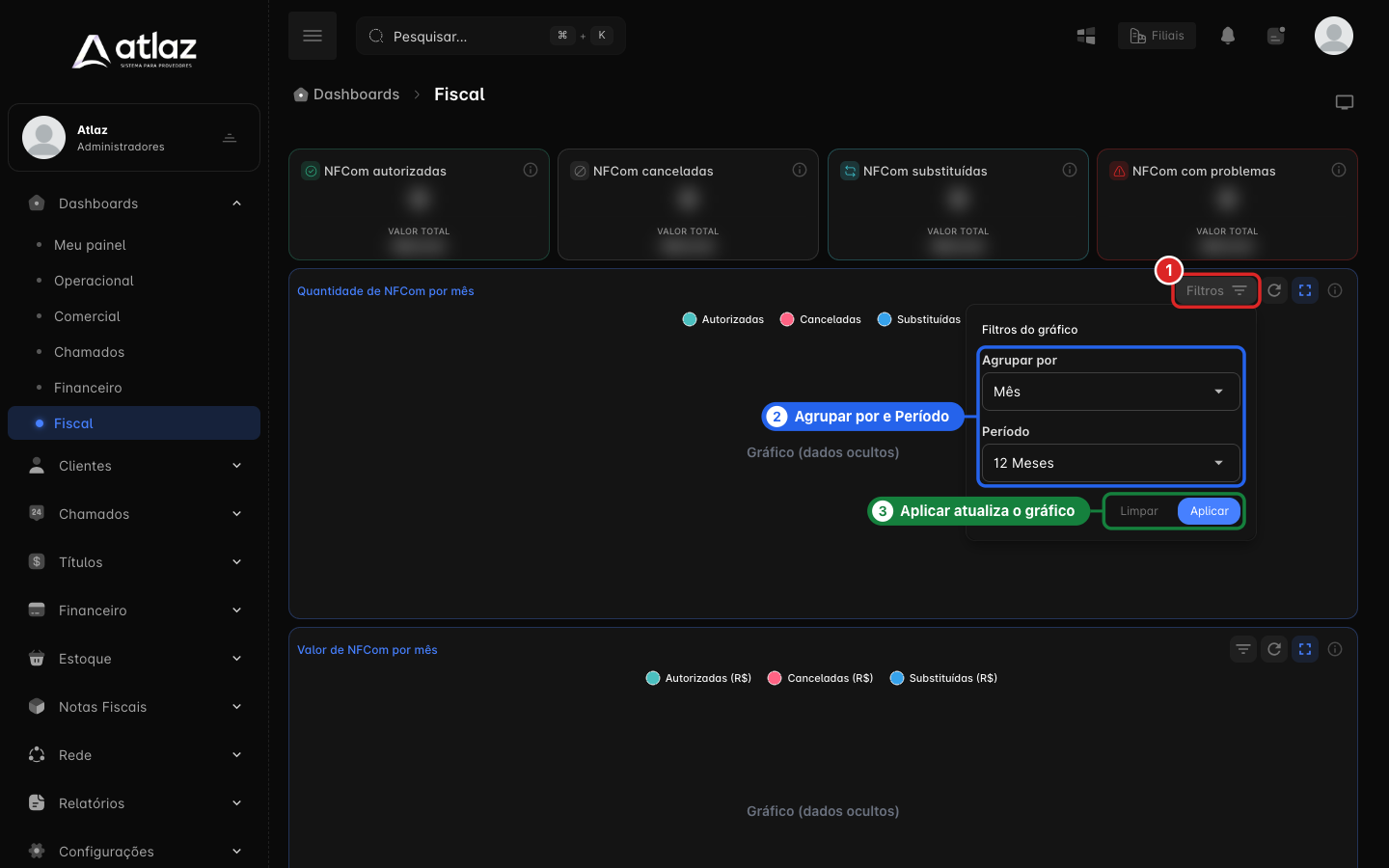Expand the Clientes sidebar section
The height and width of the screenshot is (868, 1389).
coord(134,466)
